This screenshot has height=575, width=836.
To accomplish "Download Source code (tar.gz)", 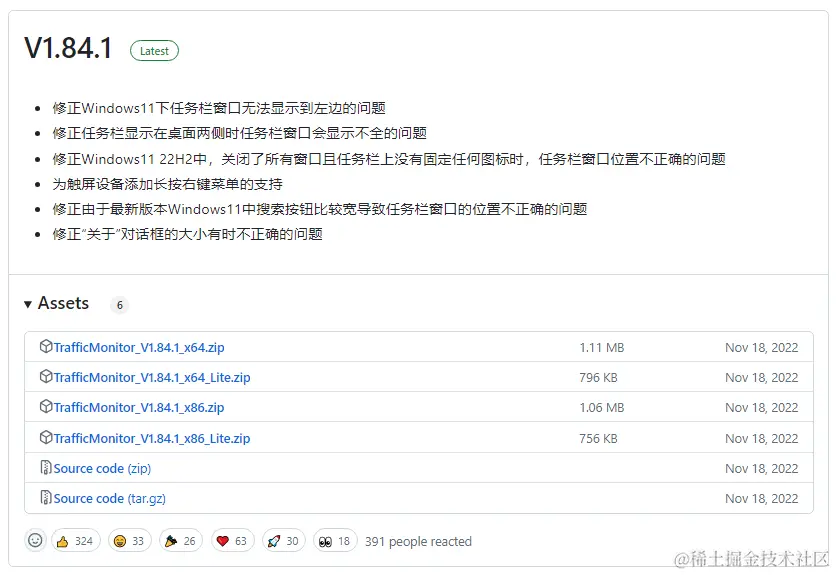I will coord(109,498).
